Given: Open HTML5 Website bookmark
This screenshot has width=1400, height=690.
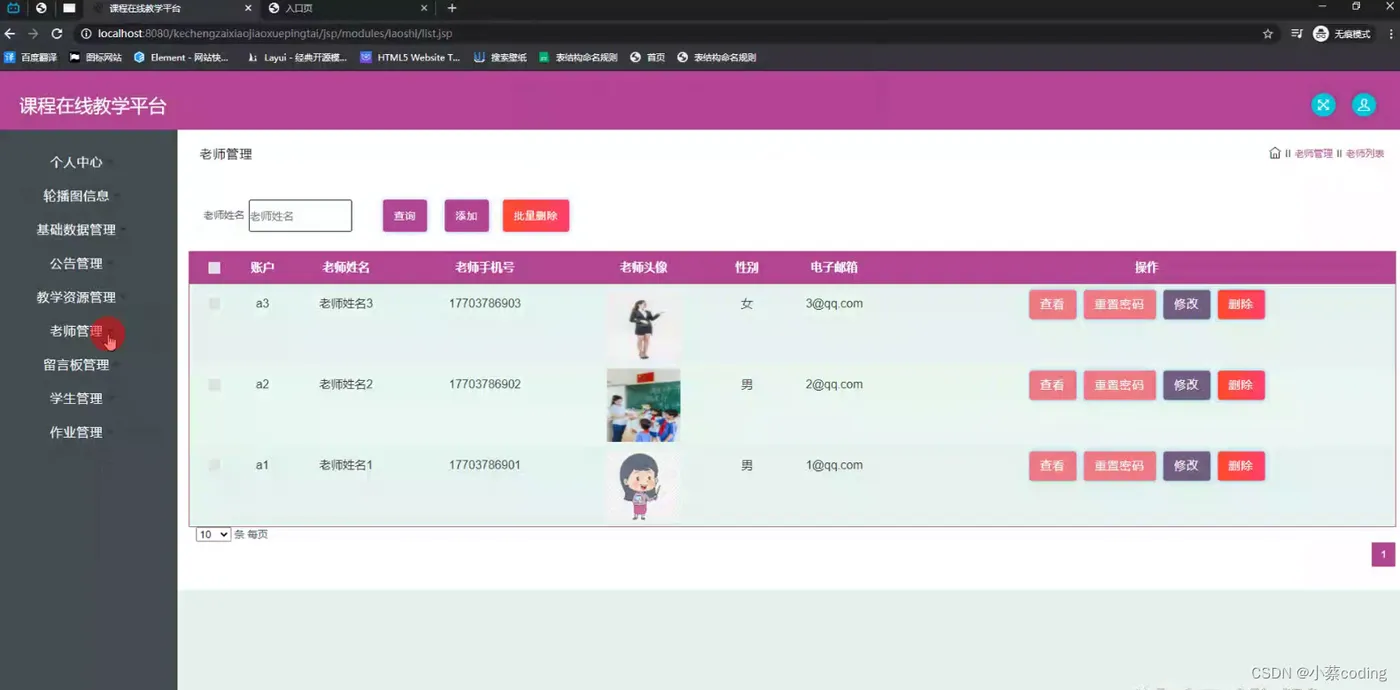Looking at the screenshot, I should [x=410, y=57].
